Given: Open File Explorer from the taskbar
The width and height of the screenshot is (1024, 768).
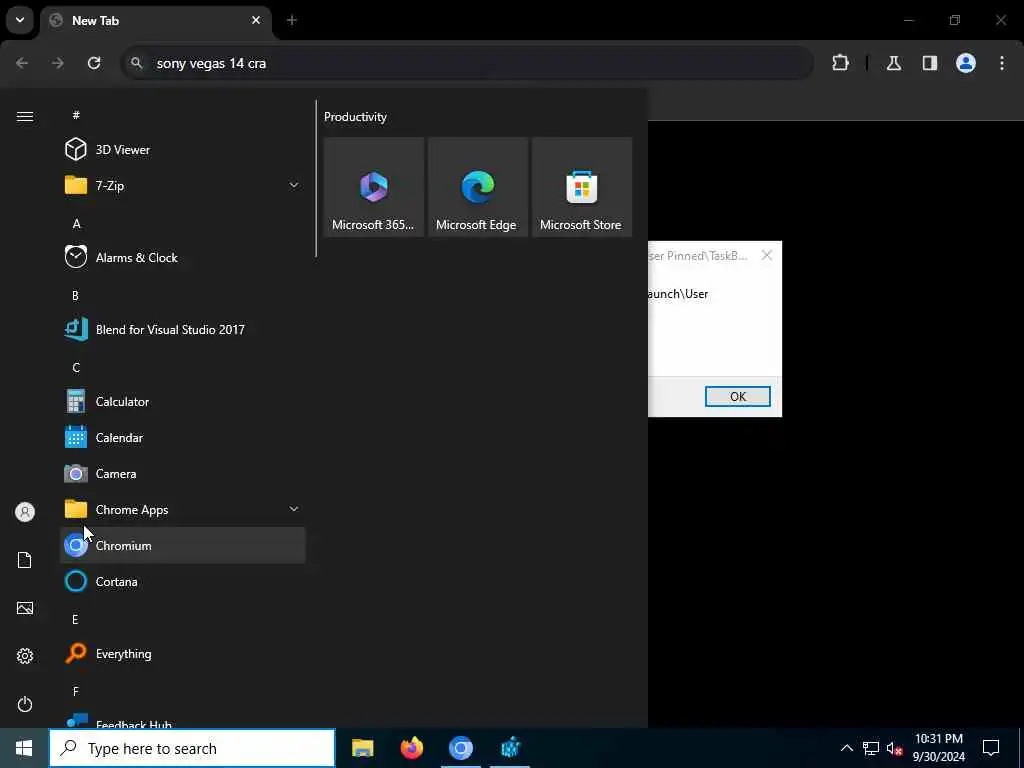Looking at the screenshot, I should [x=362, y=748].
